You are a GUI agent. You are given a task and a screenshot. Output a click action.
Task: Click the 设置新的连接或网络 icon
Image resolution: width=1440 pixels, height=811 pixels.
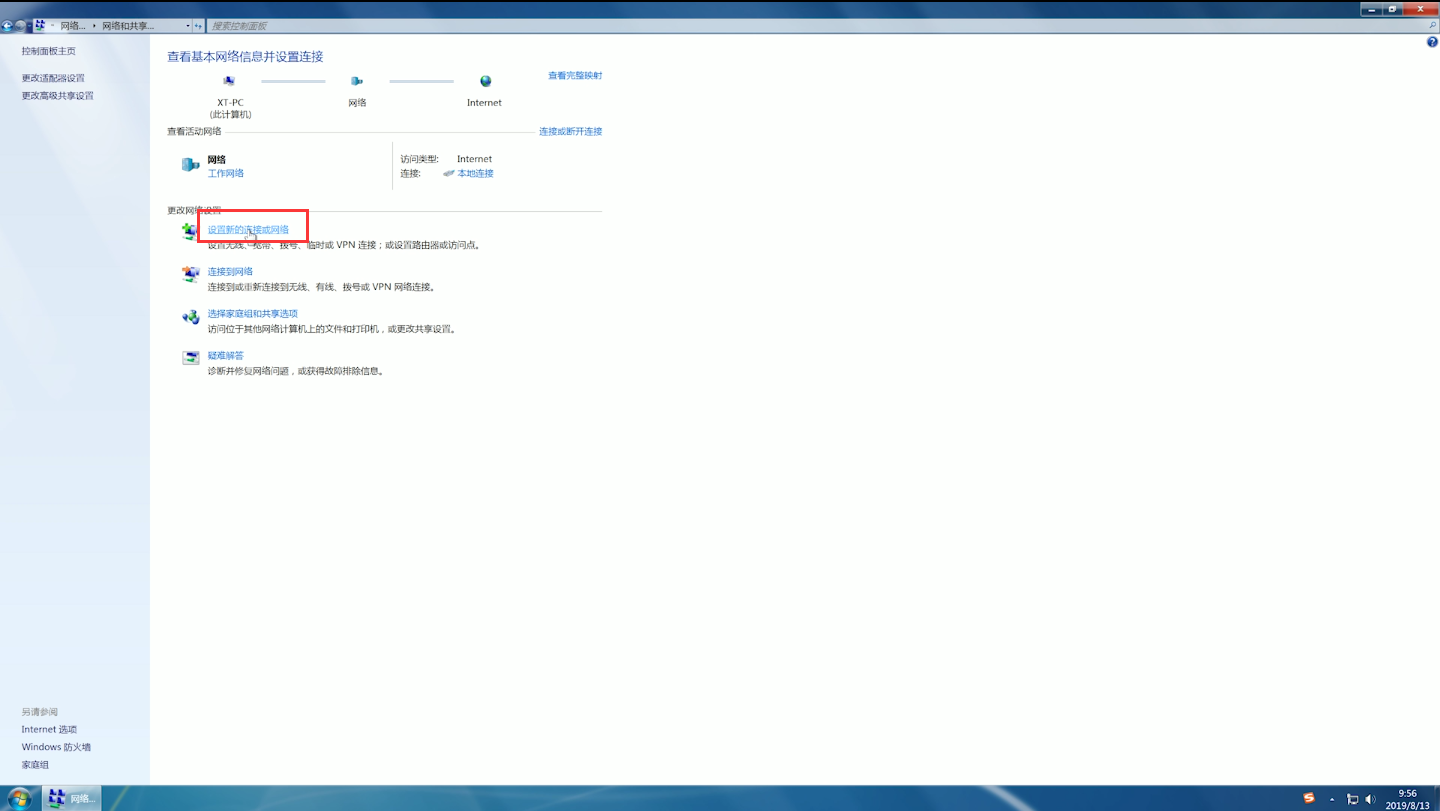(190, 232)
